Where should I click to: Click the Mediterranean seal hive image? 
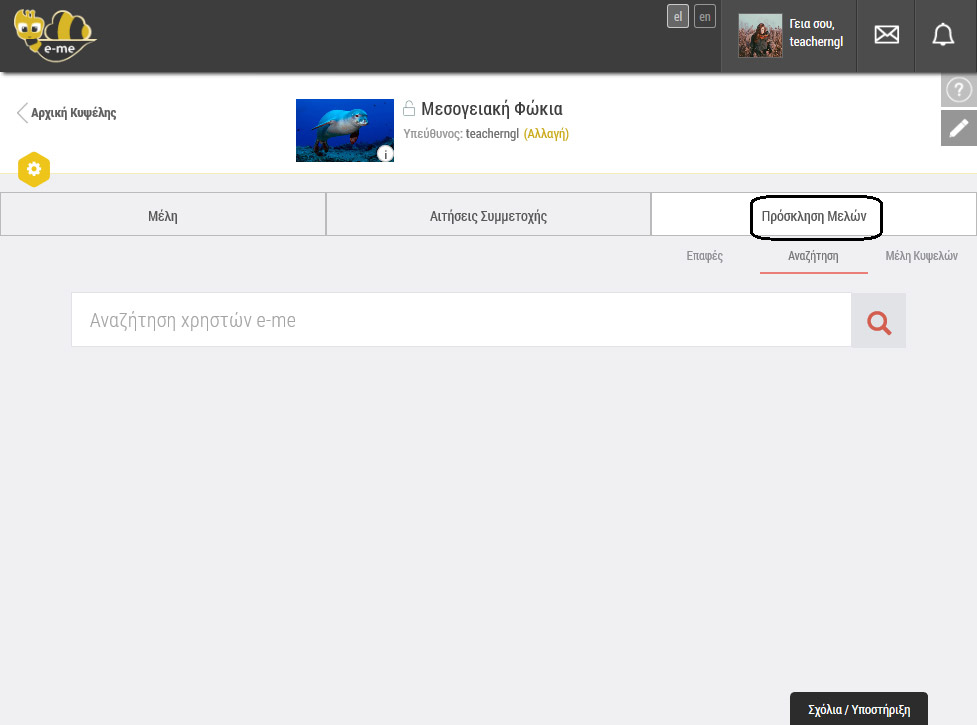click(x=345, y=130)
